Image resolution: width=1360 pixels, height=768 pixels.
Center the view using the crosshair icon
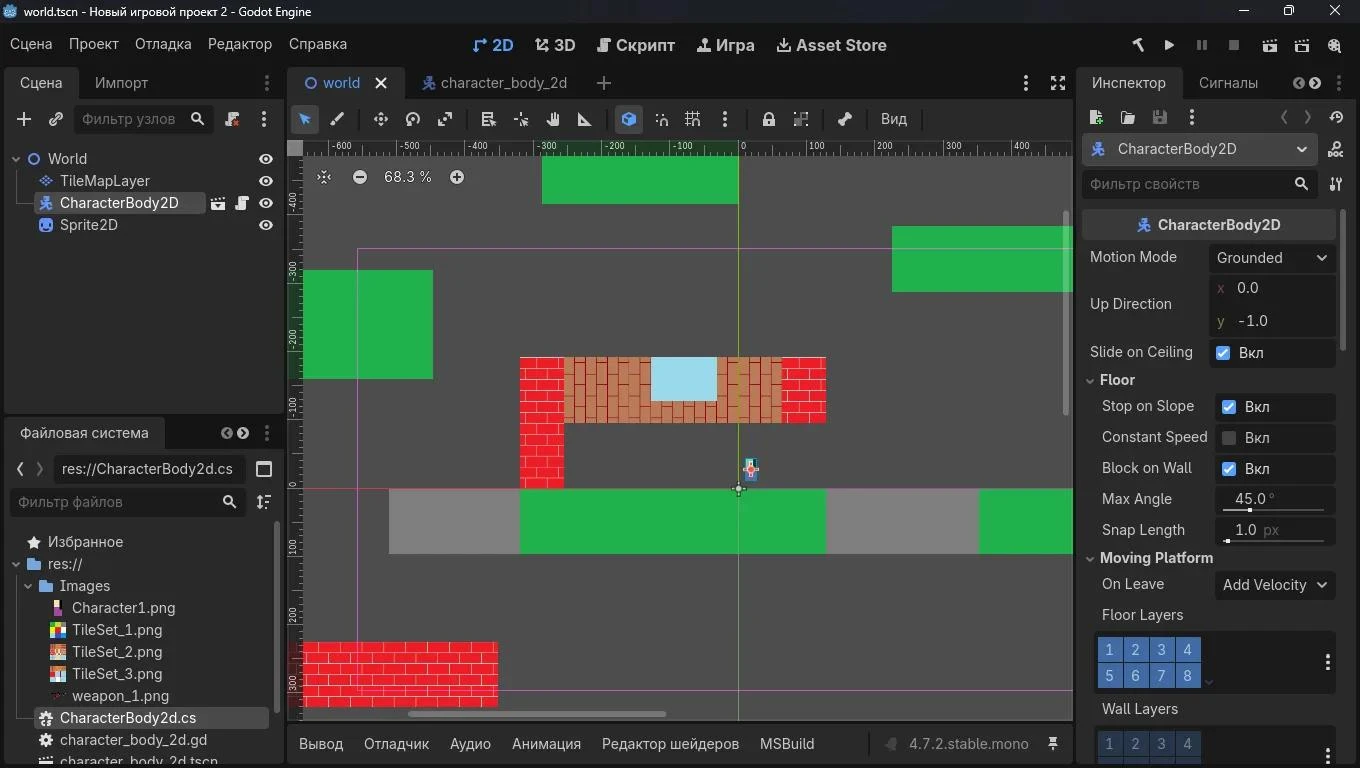(324, 177)
